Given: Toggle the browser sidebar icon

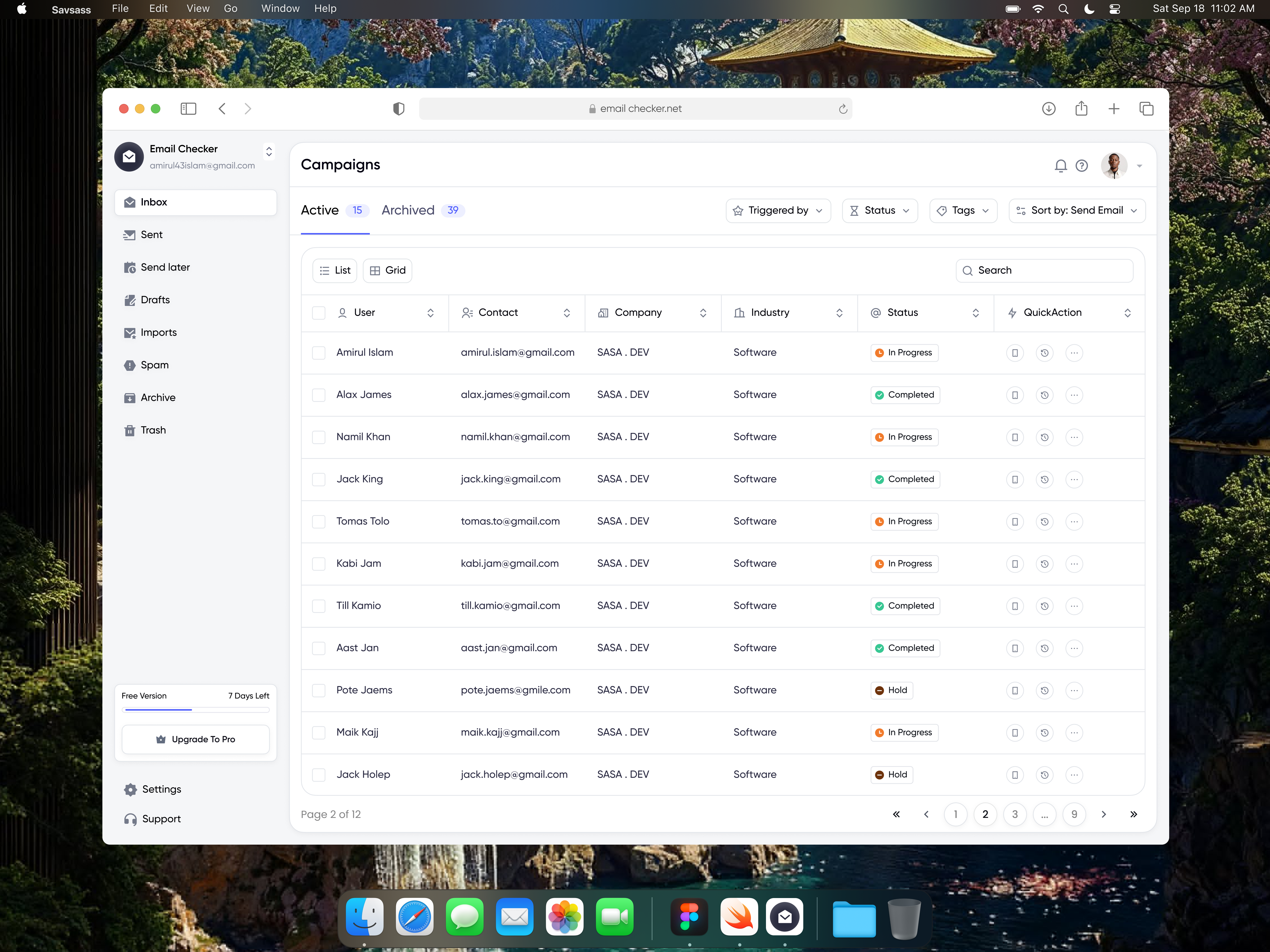Looking at the screenshot, I should [x=188, y=108].
